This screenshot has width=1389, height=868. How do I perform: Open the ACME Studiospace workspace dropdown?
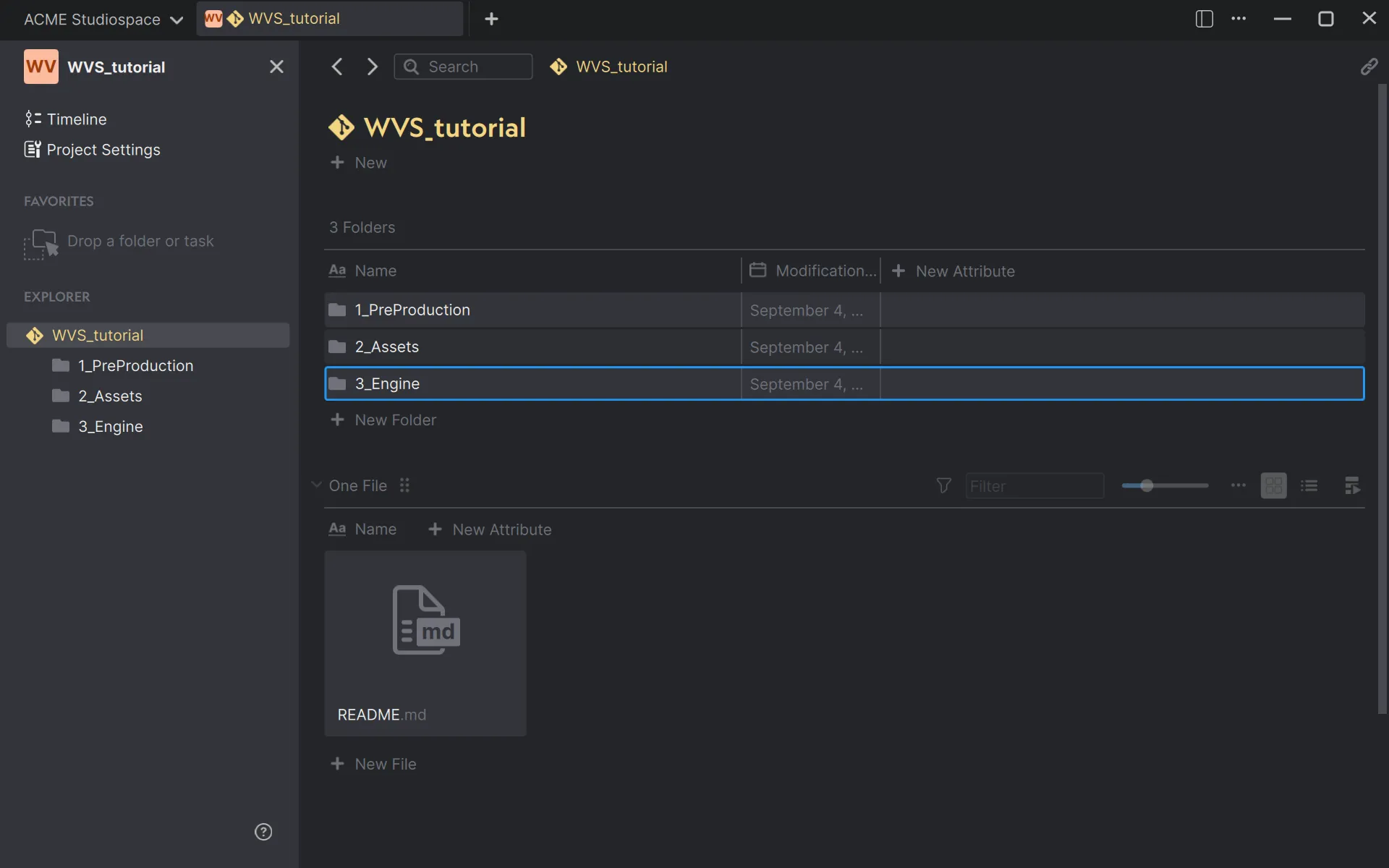click(x=101, y=19)
